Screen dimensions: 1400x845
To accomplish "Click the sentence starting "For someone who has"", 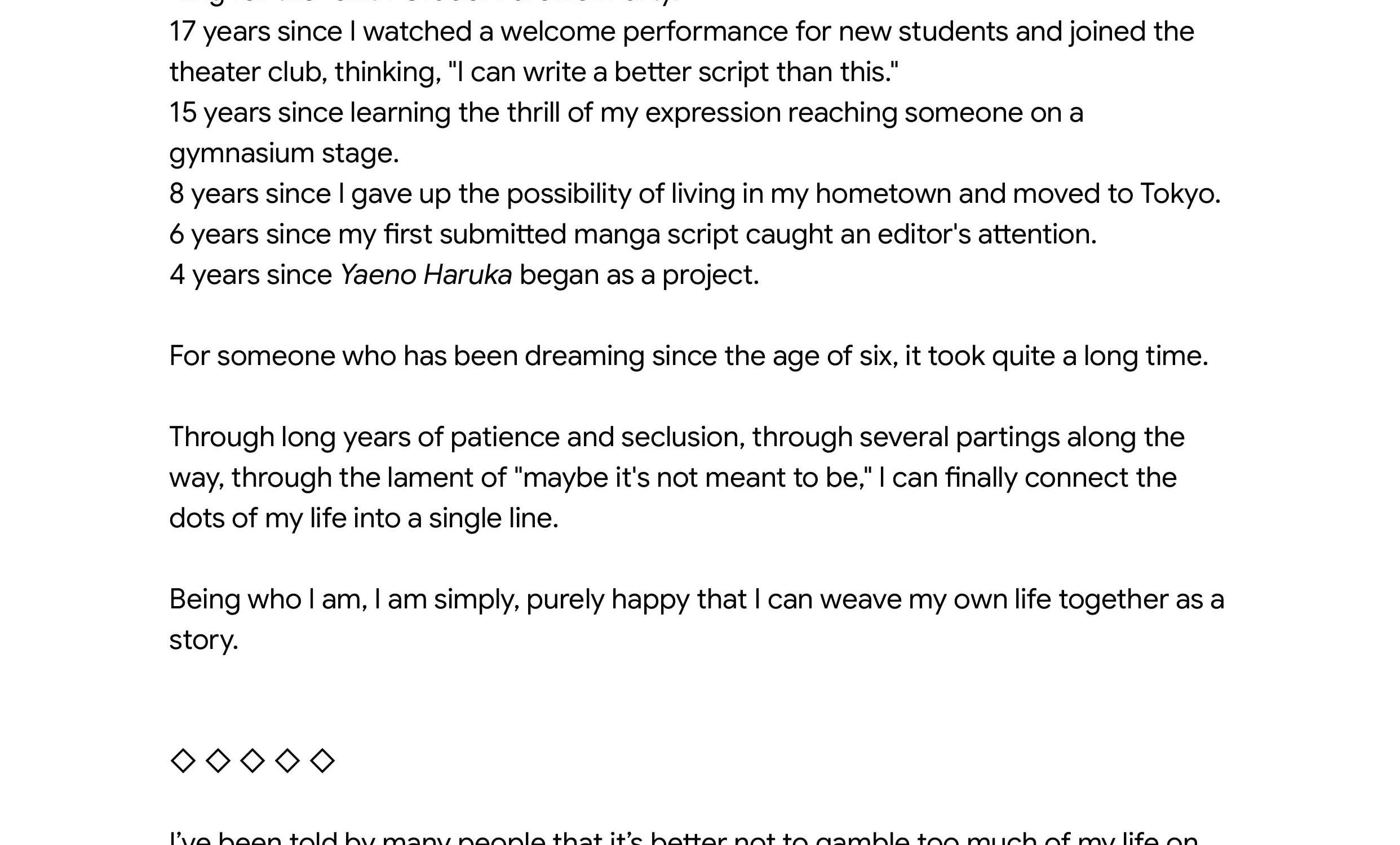I will (689, 356).
